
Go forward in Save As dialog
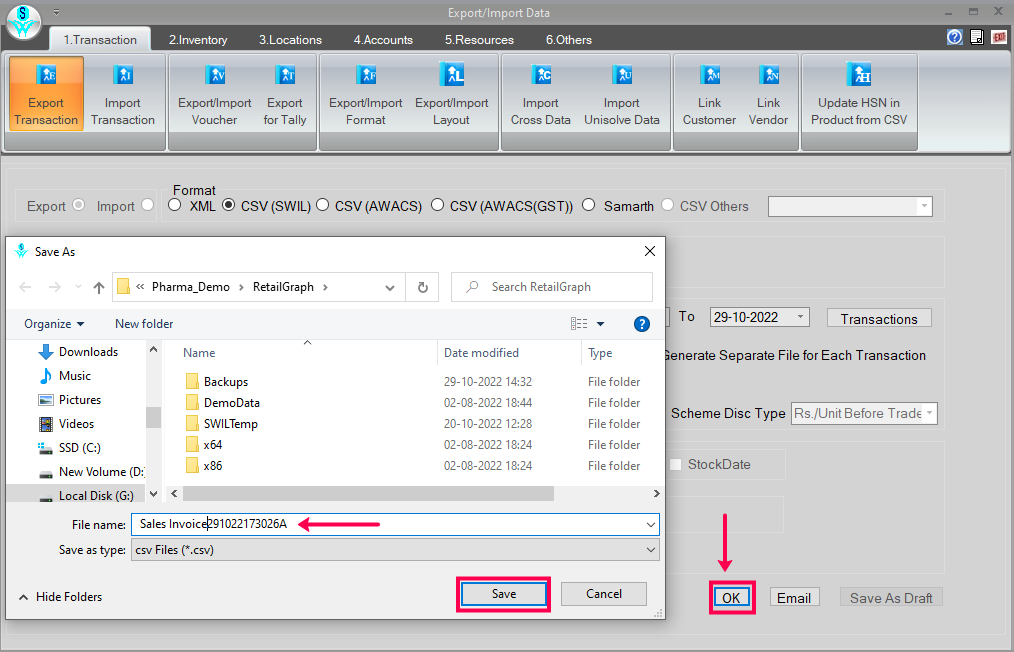tap(55, 287)
